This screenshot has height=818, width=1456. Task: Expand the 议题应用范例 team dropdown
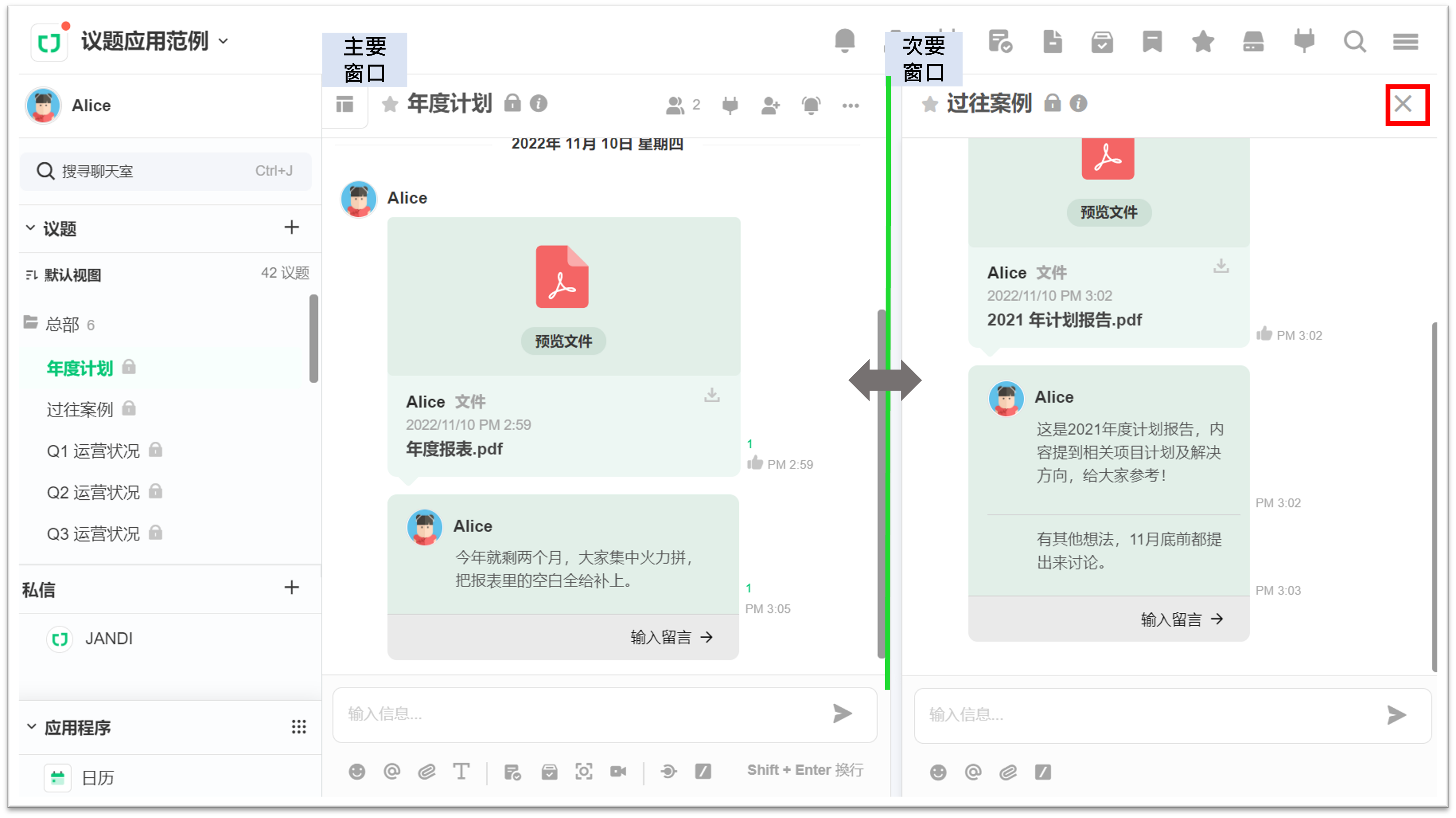(x=224, y=41)
